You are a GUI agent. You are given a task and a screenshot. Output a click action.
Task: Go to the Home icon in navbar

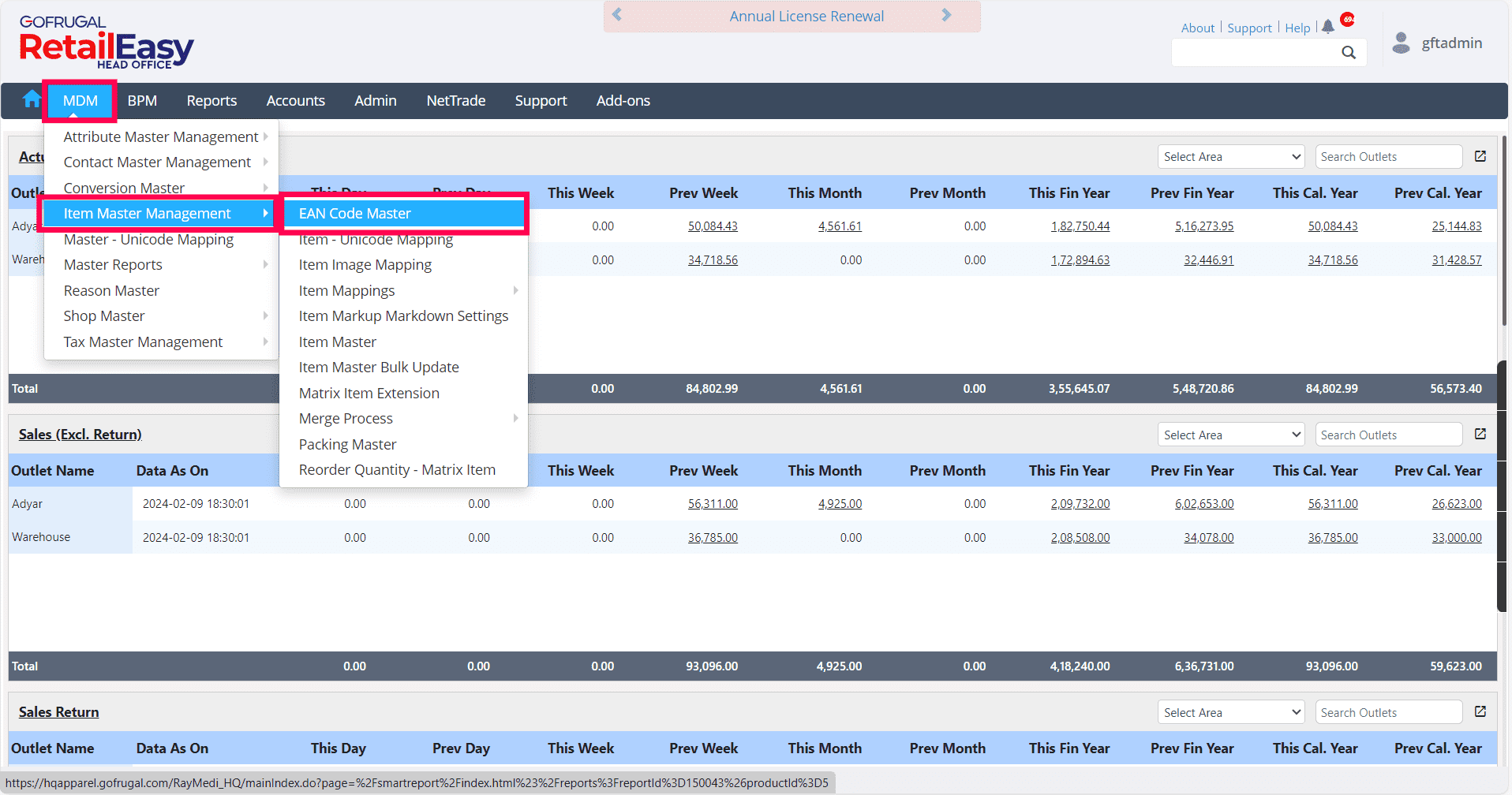(x=32, y=99)
